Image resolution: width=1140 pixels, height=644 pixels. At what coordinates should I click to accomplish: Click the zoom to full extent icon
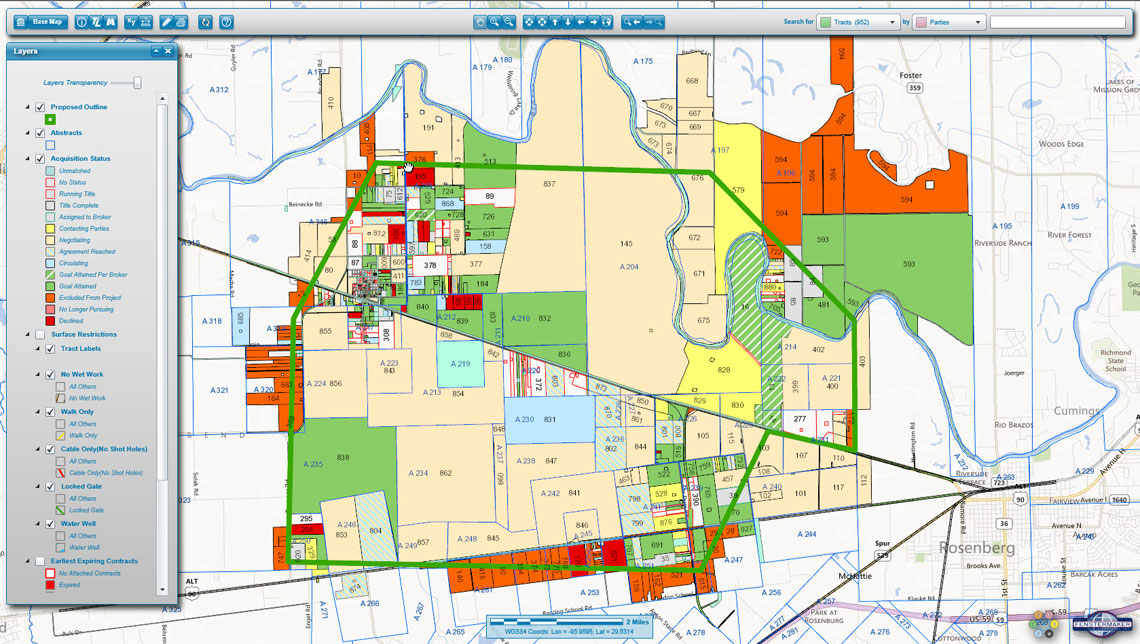point(529,21)
